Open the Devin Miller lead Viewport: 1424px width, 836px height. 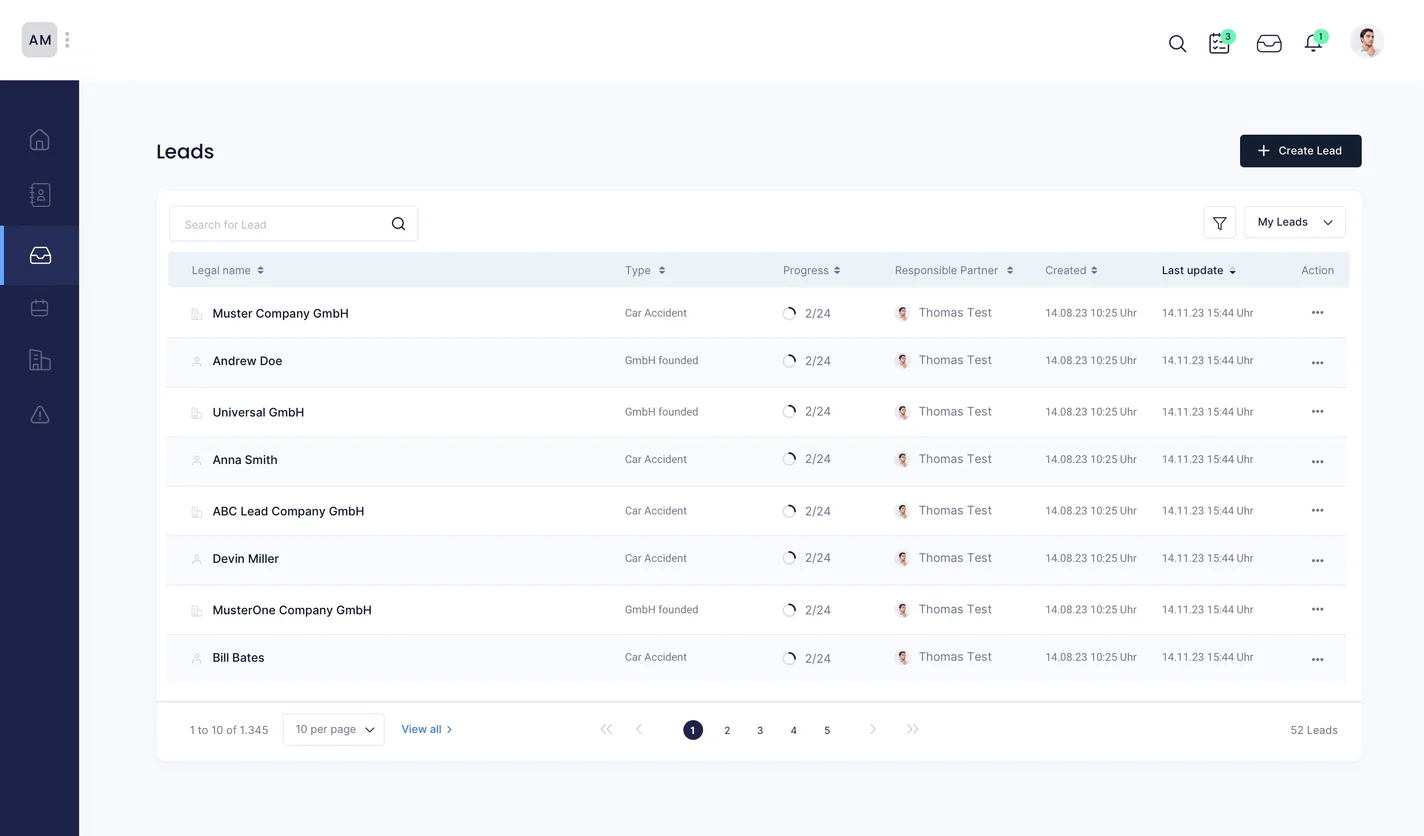pos(245,559)
